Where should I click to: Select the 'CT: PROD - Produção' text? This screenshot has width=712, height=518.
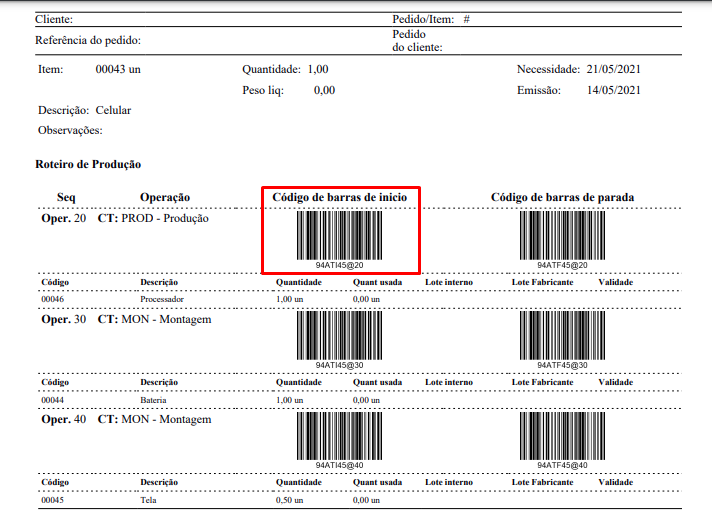[x=153, y=218]
